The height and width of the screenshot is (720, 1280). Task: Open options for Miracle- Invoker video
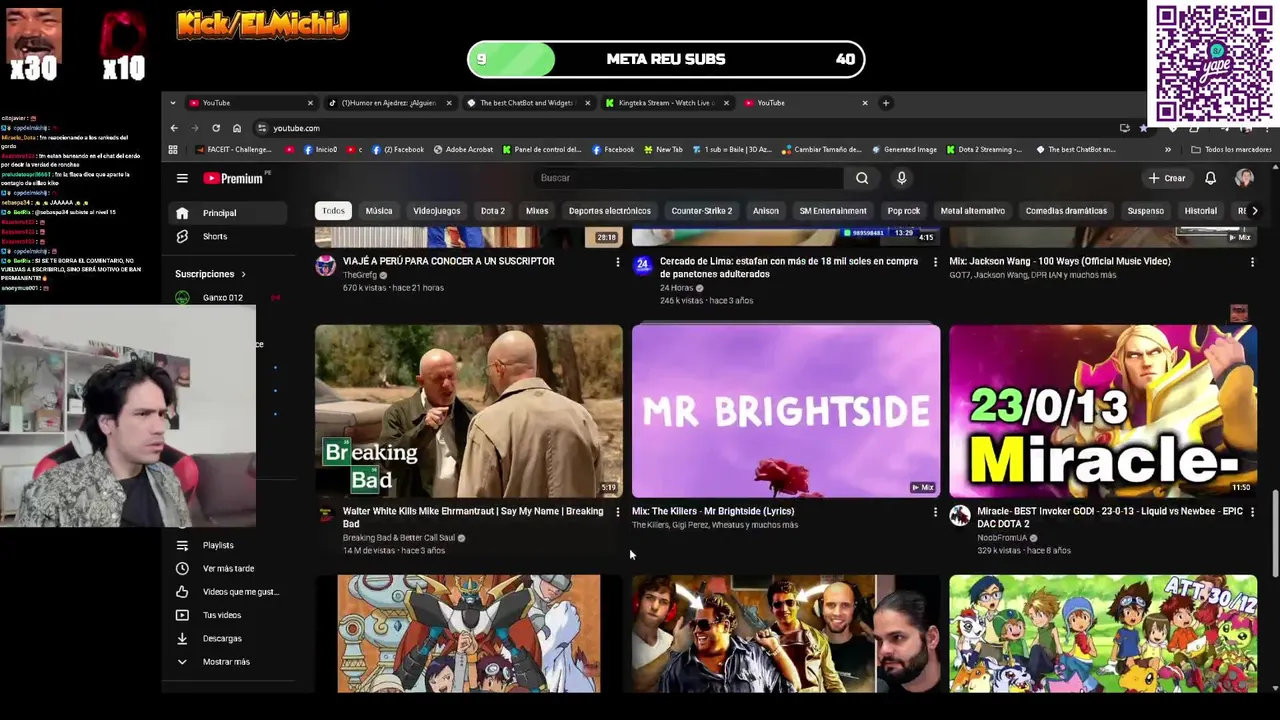pos(1252,512)
